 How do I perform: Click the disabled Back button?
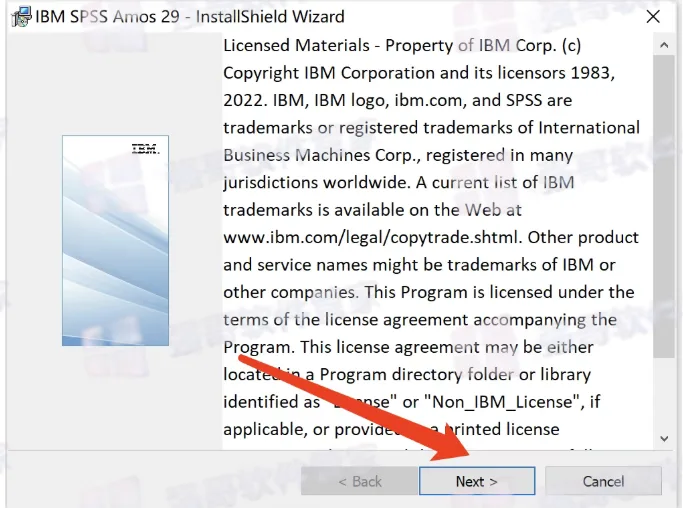(359, 481)
